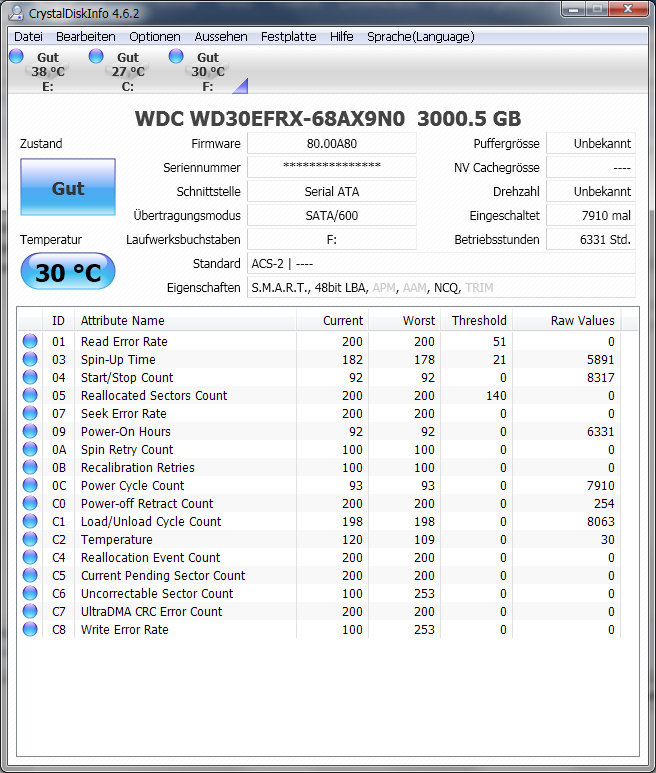Click status orb for Power Cycle Count

(x=30, y=485)
